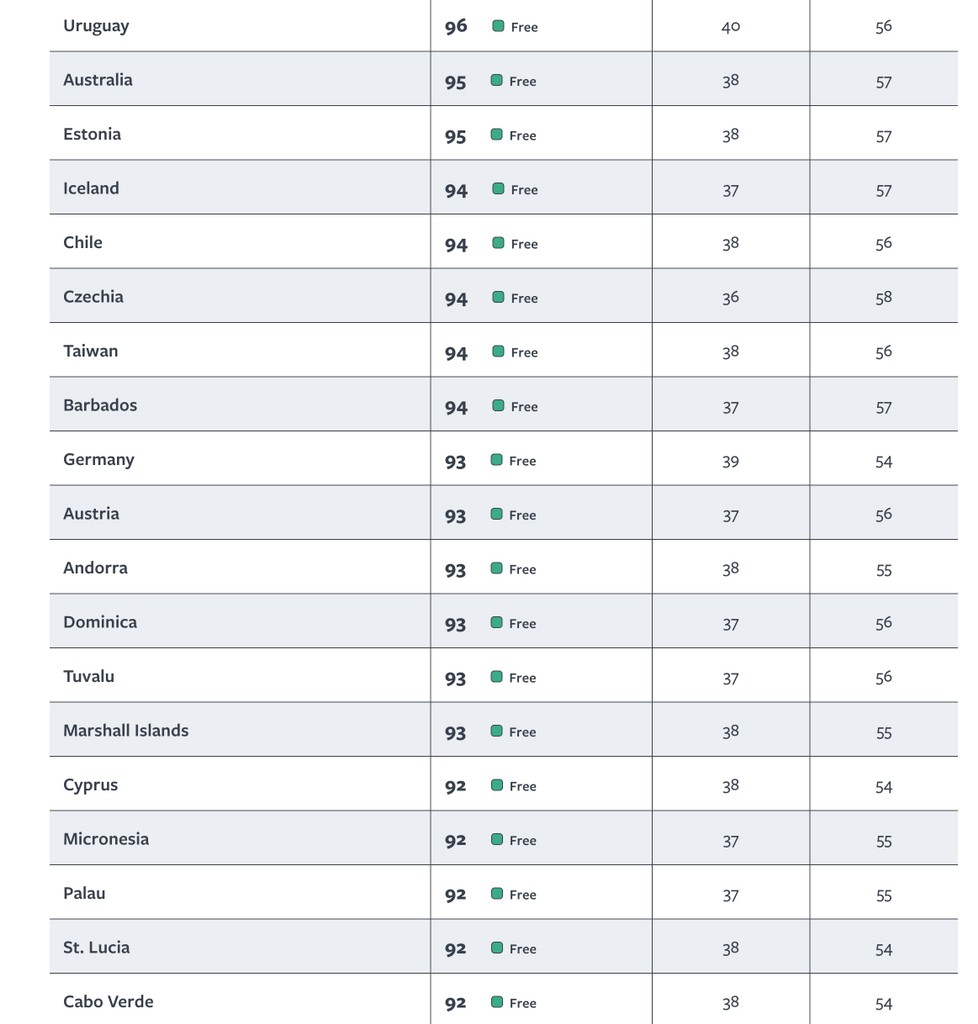Select the green status icon in Cyprus row

click(497, 785)
